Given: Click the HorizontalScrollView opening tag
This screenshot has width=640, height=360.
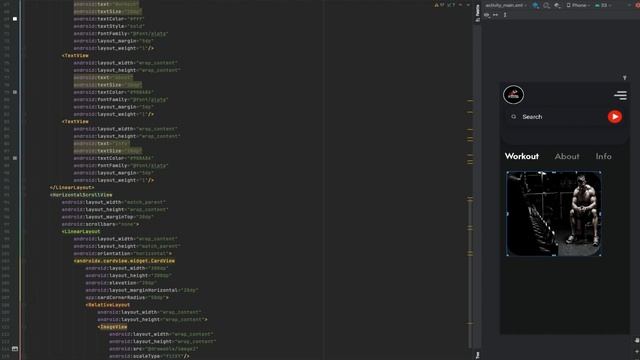Looking at the screenshot, I should pos(81,195).
